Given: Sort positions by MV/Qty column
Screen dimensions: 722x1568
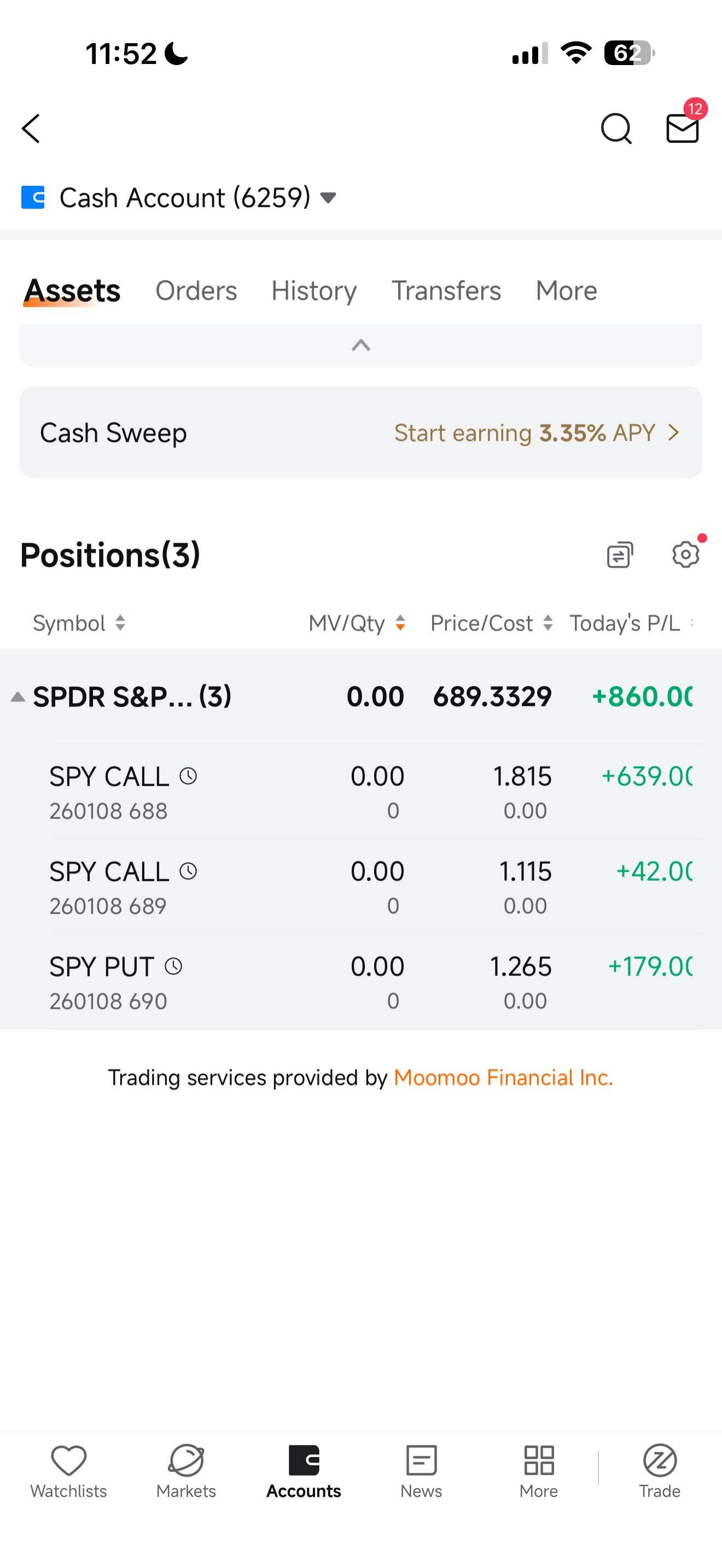Looking at the screenshot, I should (357, 623).
